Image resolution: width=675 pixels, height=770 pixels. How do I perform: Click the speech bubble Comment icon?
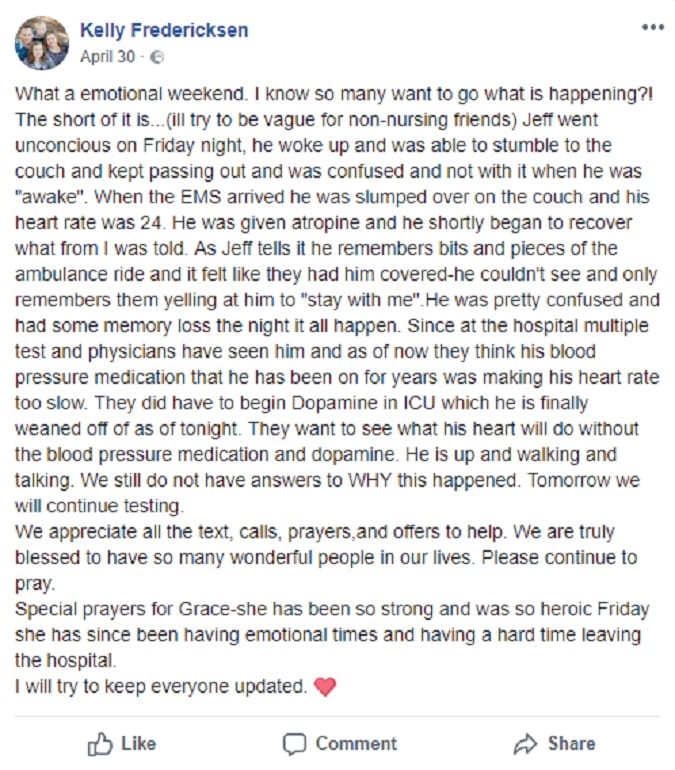click(x=295, y=744)
